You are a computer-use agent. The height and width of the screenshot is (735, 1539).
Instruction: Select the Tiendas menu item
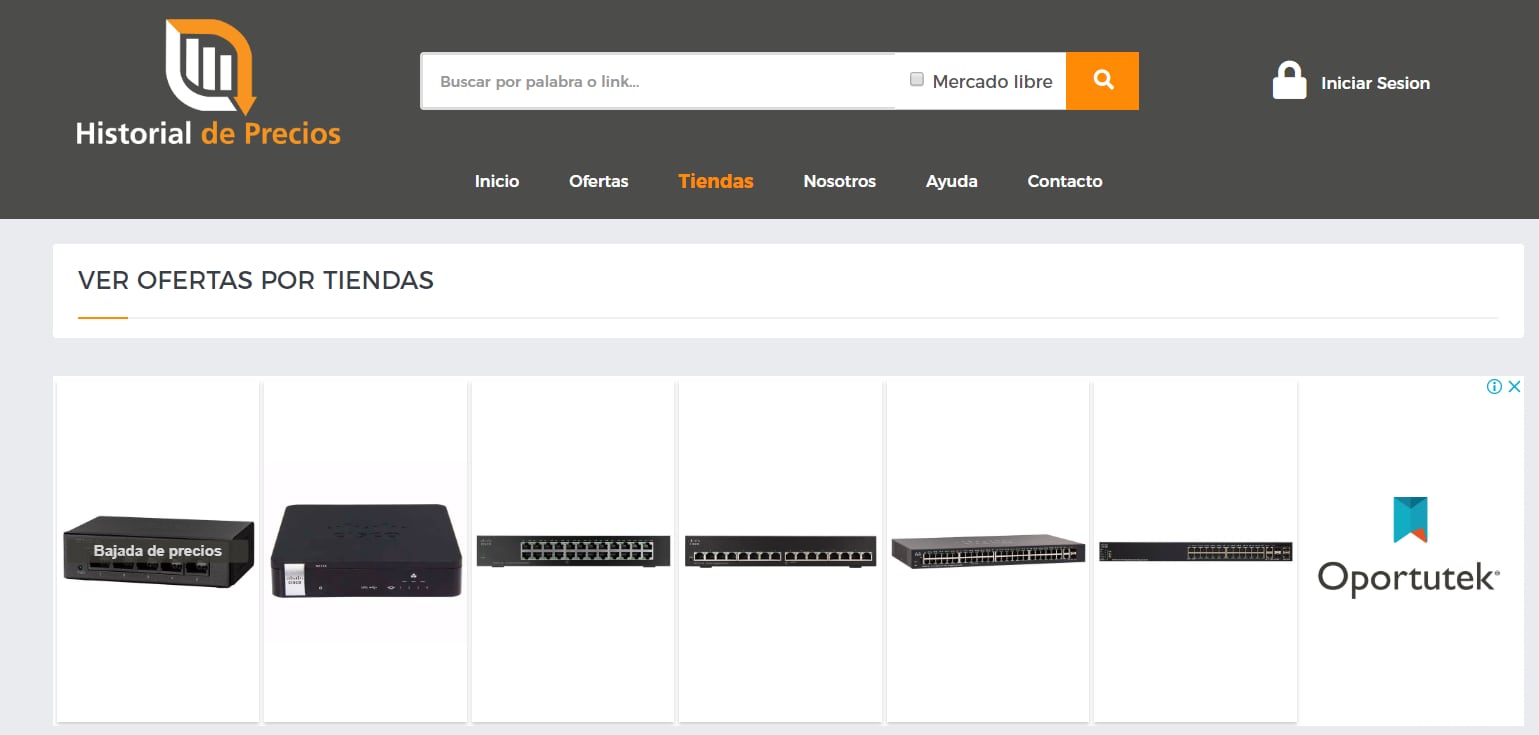tap(716, 181)
